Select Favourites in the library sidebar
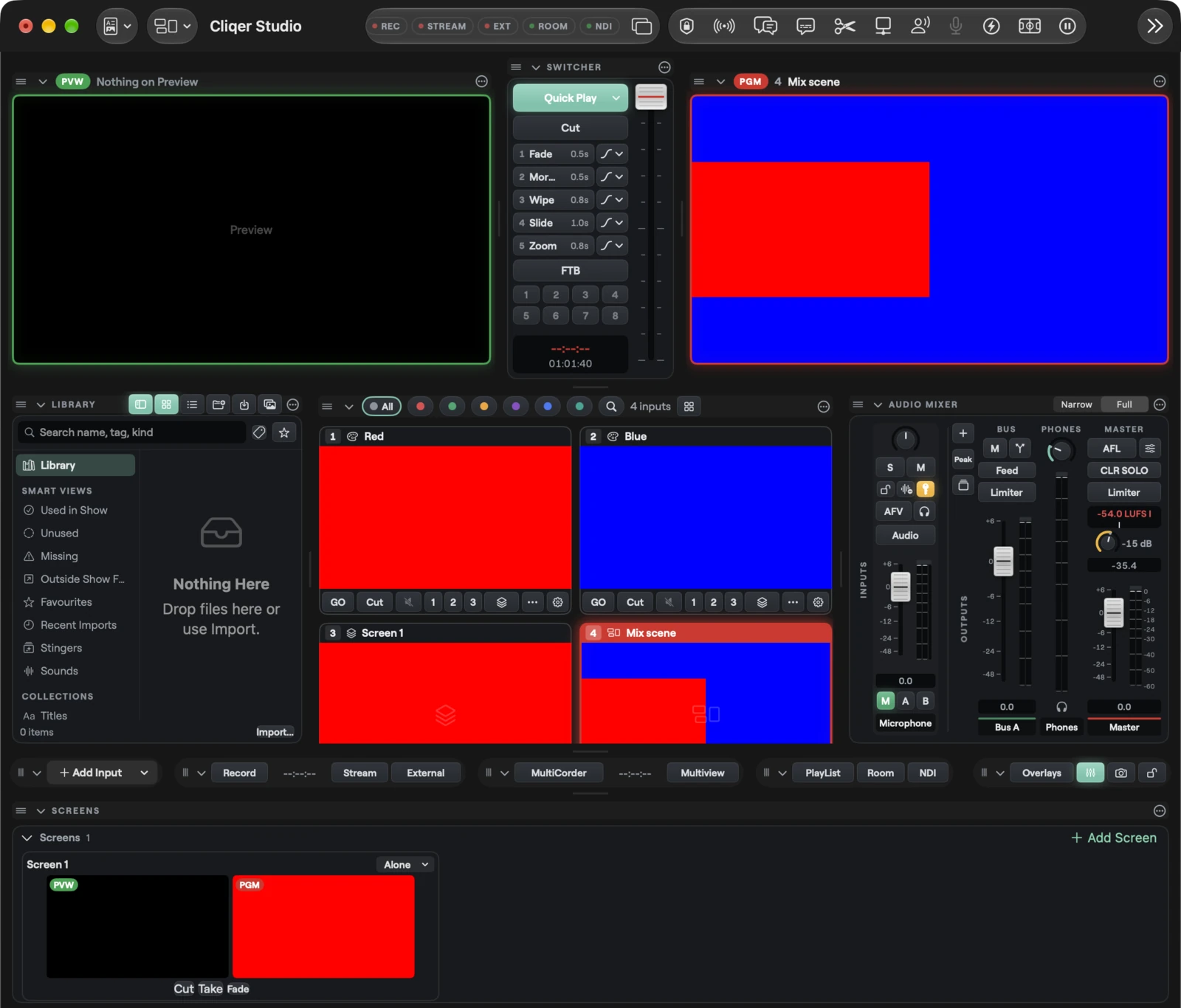The image size is (1181, 1008). pos(66,602)
